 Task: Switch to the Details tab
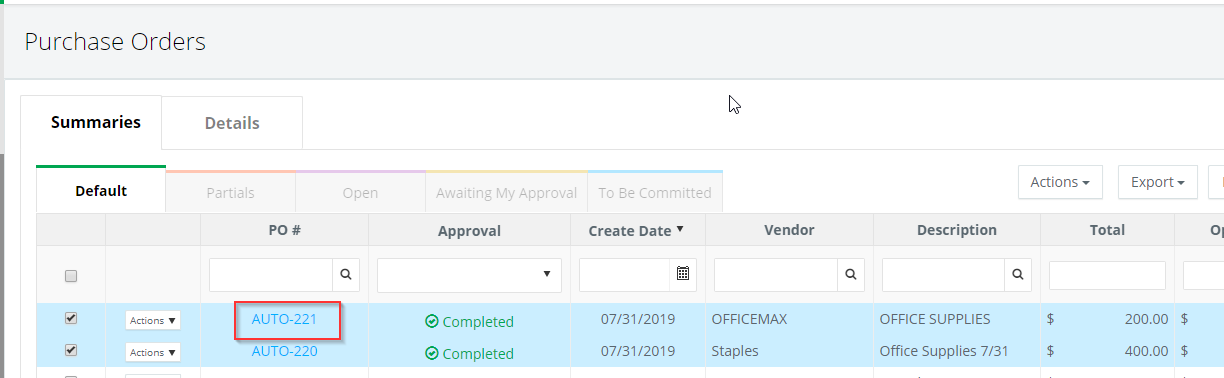click(232, 123)
